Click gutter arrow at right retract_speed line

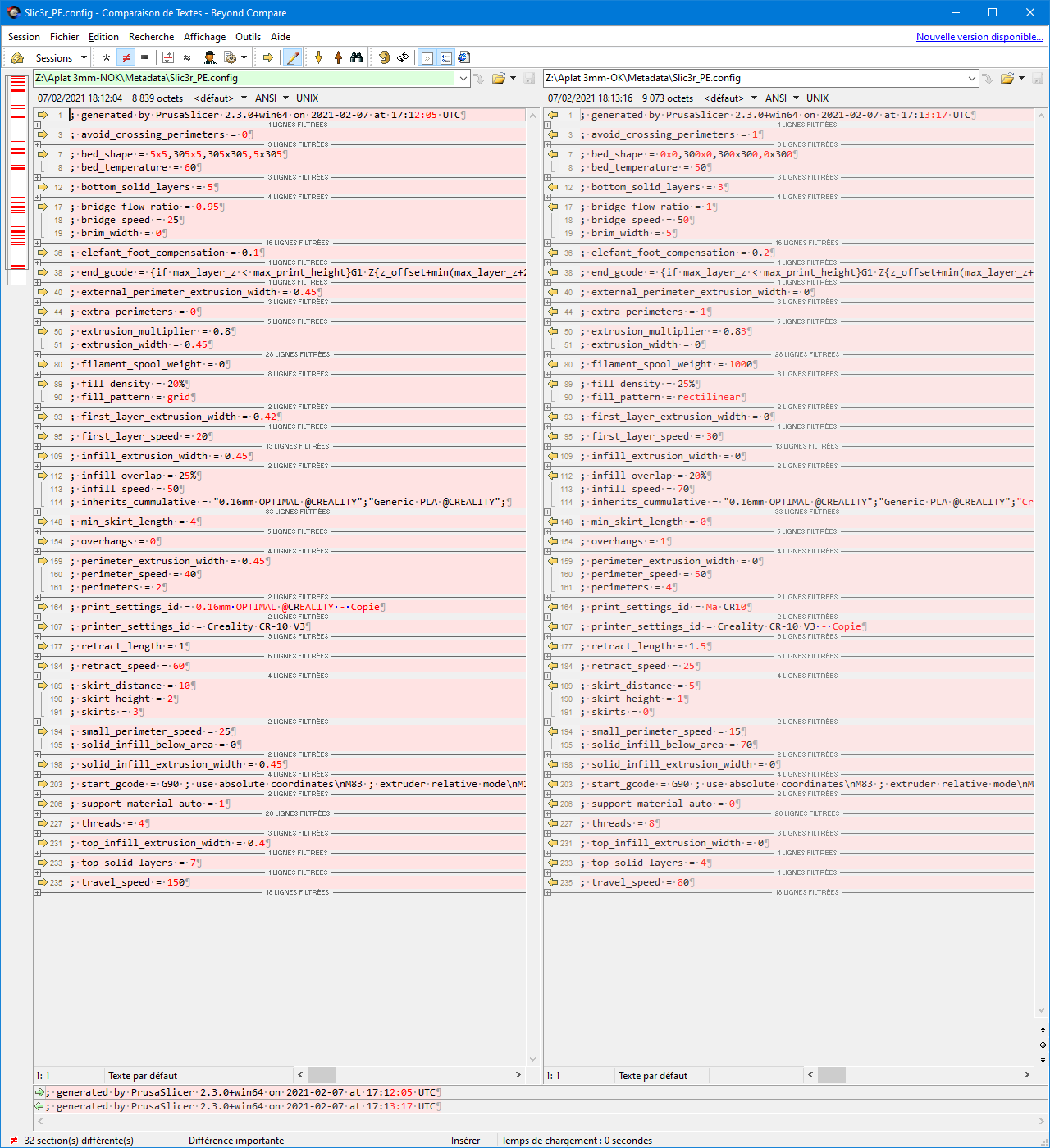tap(553, 666)
